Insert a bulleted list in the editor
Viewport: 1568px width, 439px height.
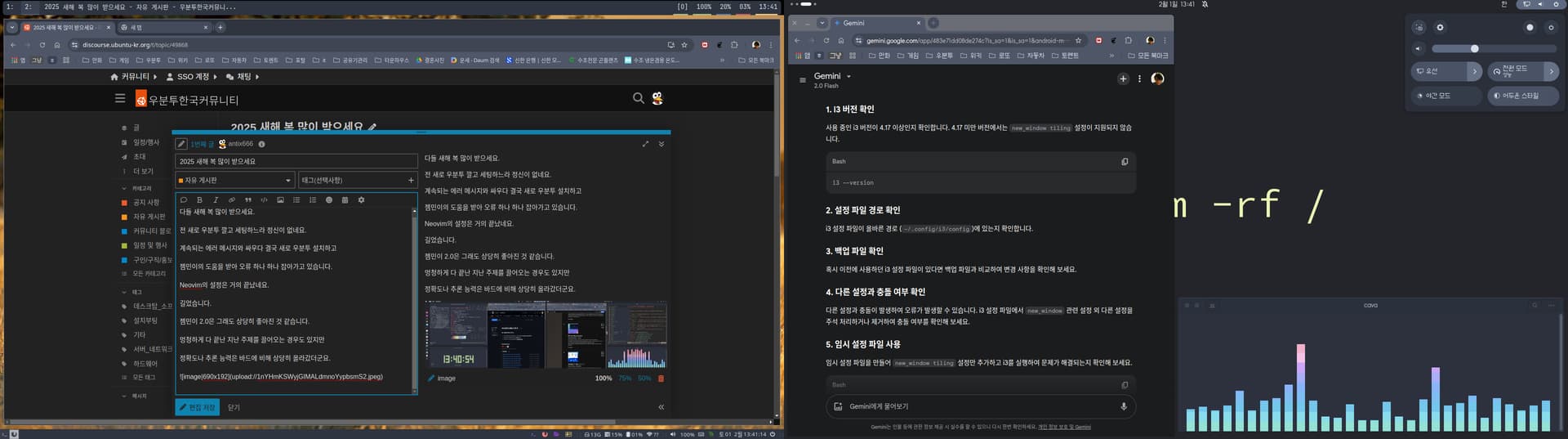(296, 199)
